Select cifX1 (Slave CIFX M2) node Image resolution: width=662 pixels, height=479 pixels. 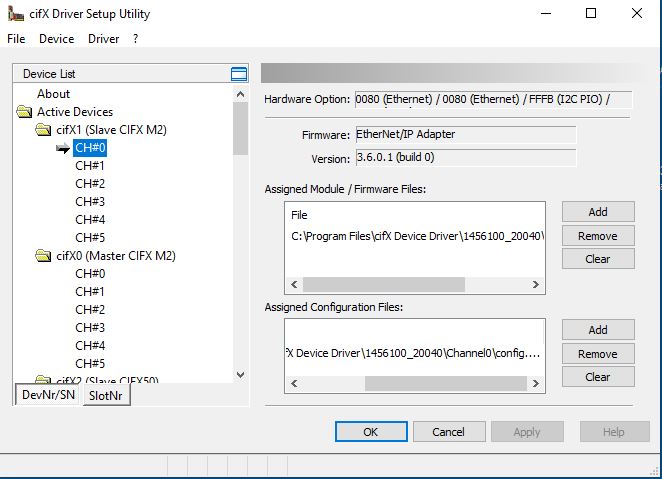111,130
